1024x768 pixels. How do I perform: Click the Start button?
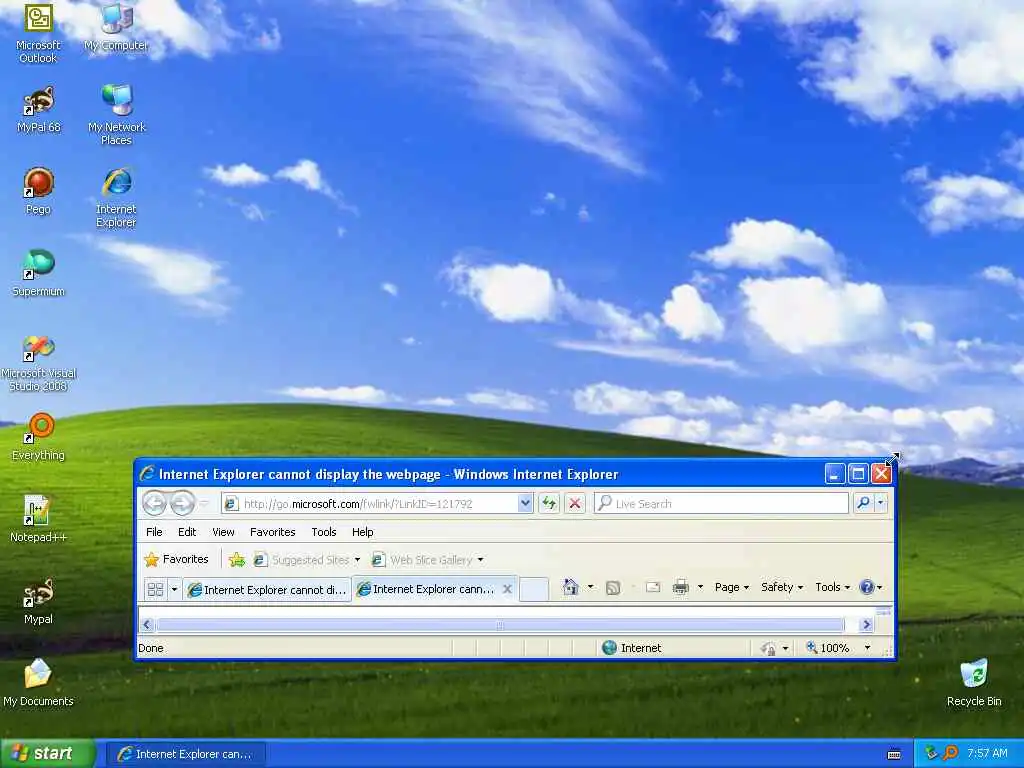(x=48, y=754)
